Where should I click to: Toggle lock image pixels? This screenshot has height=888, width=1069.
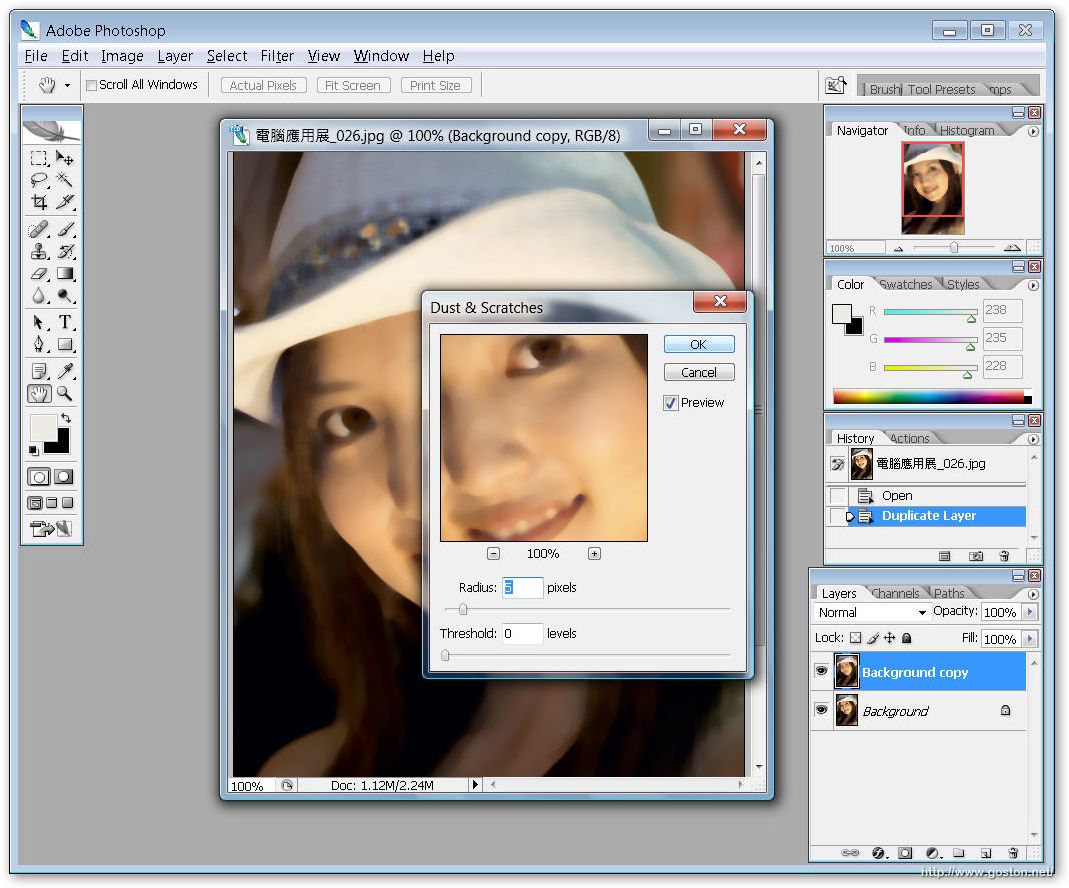873,638
